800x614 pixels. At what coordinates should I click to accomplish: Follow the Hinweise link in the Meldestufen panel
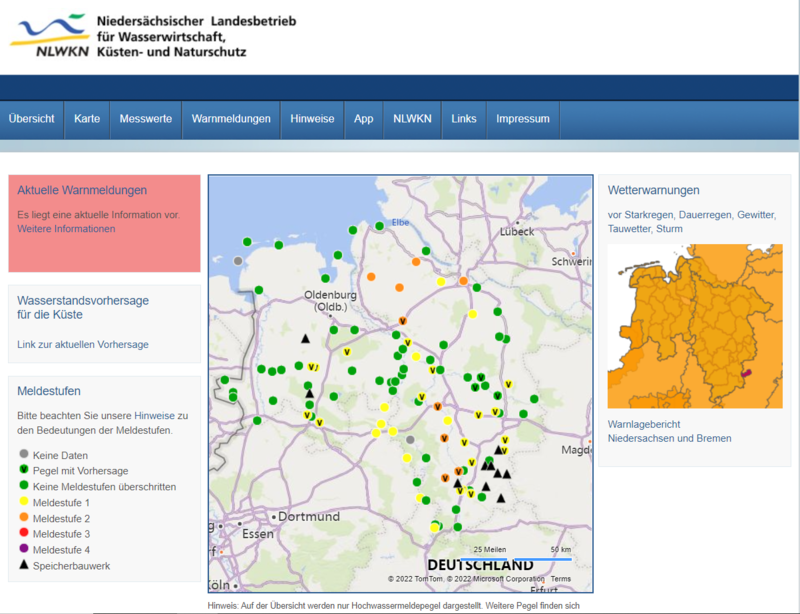(x=154, y=415)
